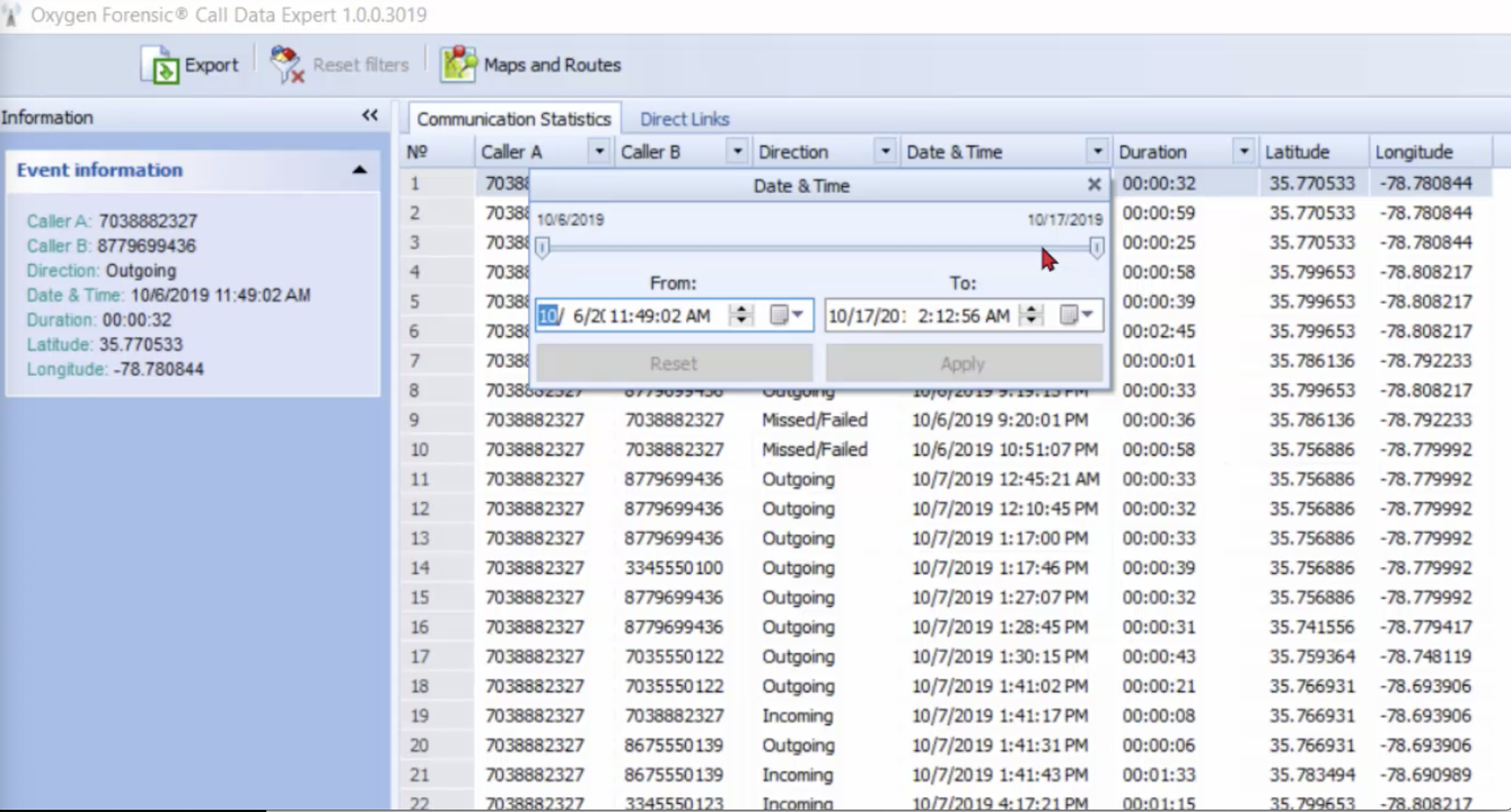Switch to the Direct Links tab
Screen dimensions: 1511x812
click(x=684, y=119)
